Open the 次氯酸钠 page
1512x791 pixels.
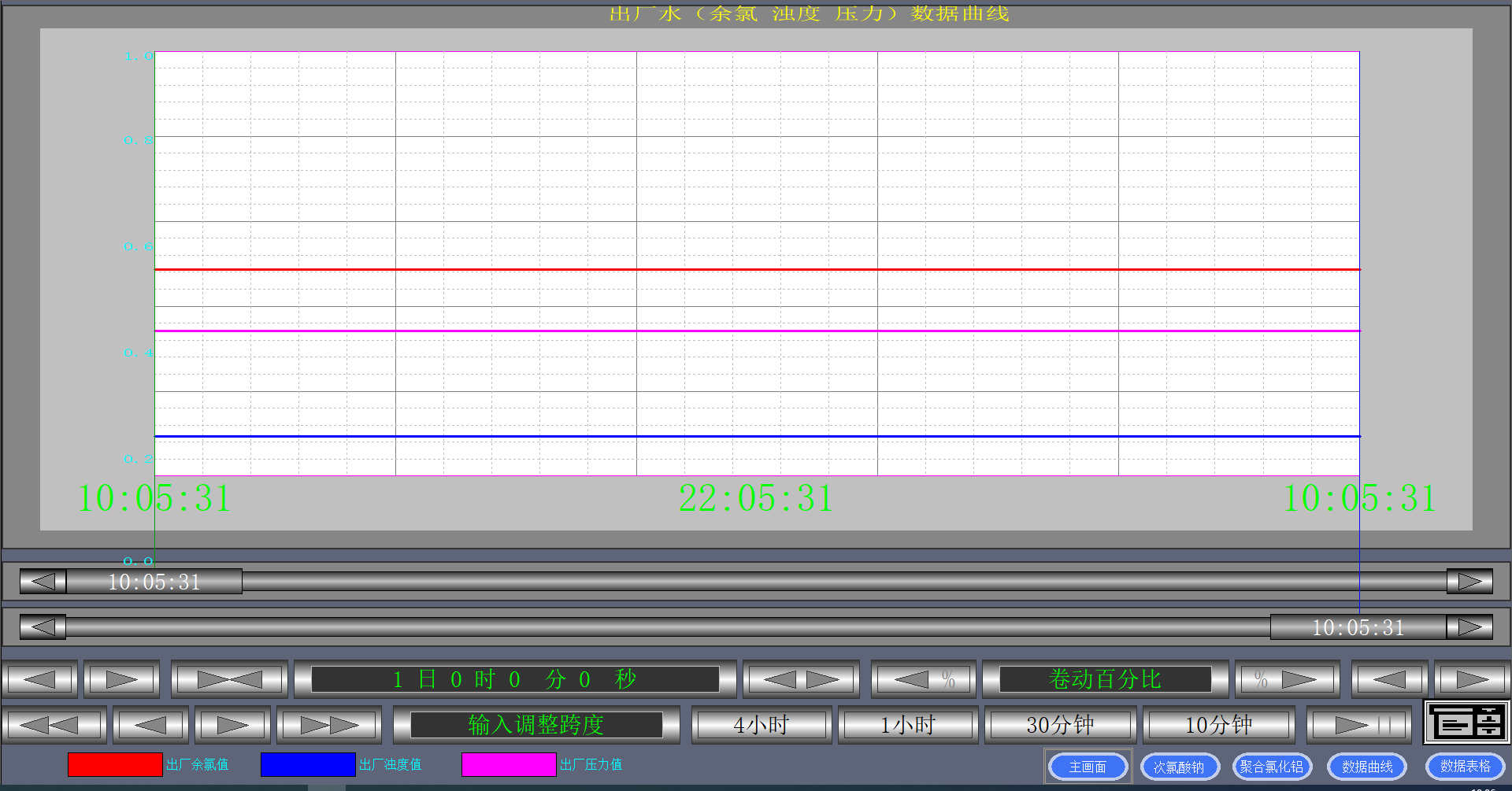coord(1180,767)
